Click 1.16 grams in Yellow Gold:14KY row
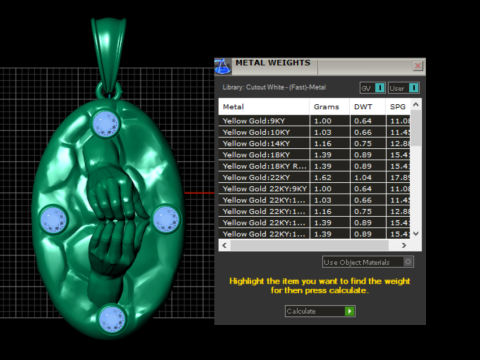Image resolution: width=480 pixels, height=360 pixels. tap(323, 143)
